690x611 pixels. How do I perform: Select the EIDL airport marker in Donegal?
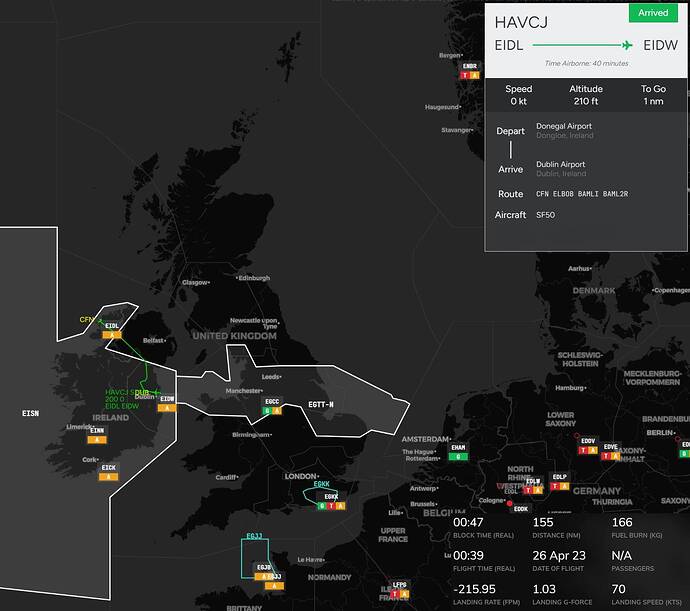tap(112, 325)
